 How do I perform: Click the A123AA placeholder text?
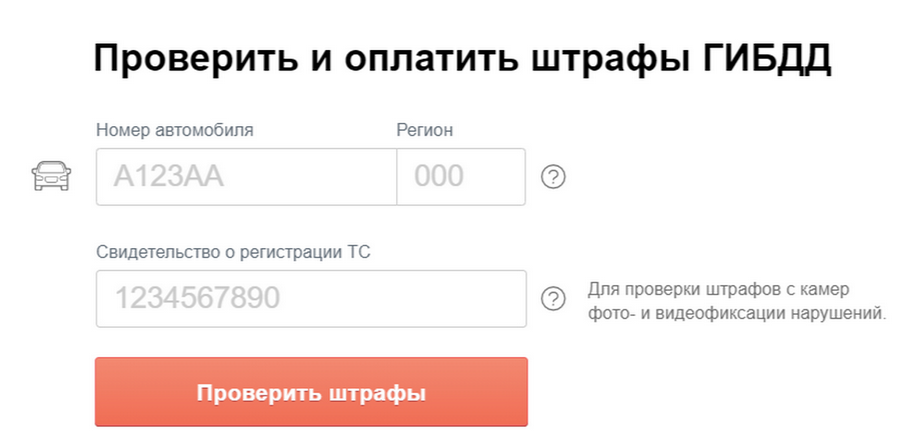point(168,177)
